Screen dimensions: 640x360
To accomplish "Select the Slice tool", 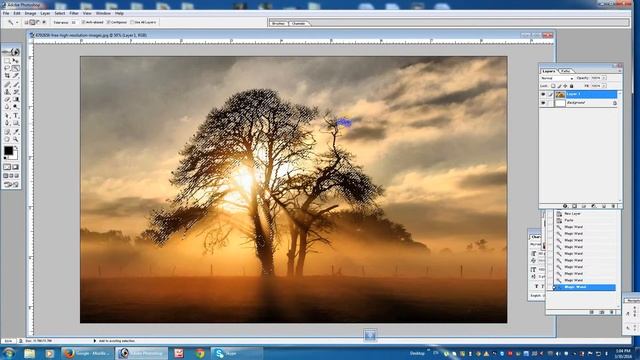I will (16, 76).
